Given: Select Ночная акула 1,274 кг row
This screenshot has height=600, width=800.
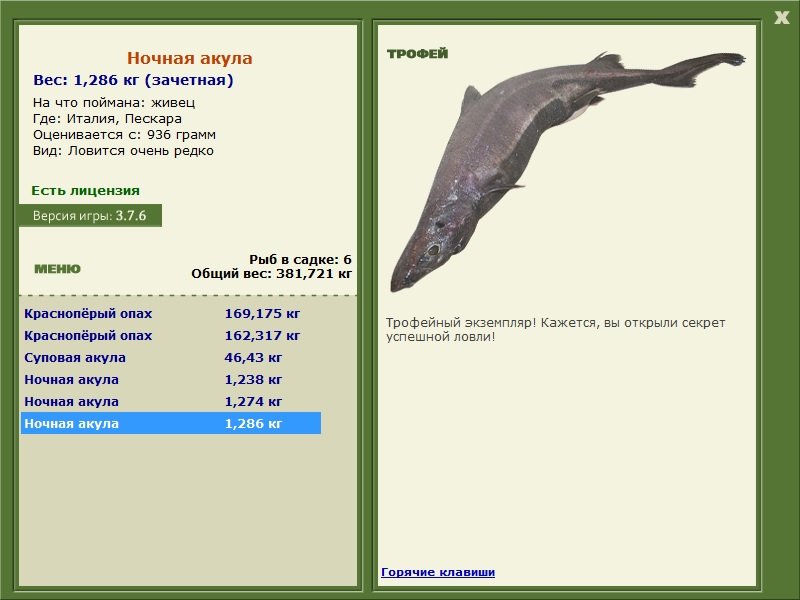Looking at the screenshot, I should (x=171, y=401).
